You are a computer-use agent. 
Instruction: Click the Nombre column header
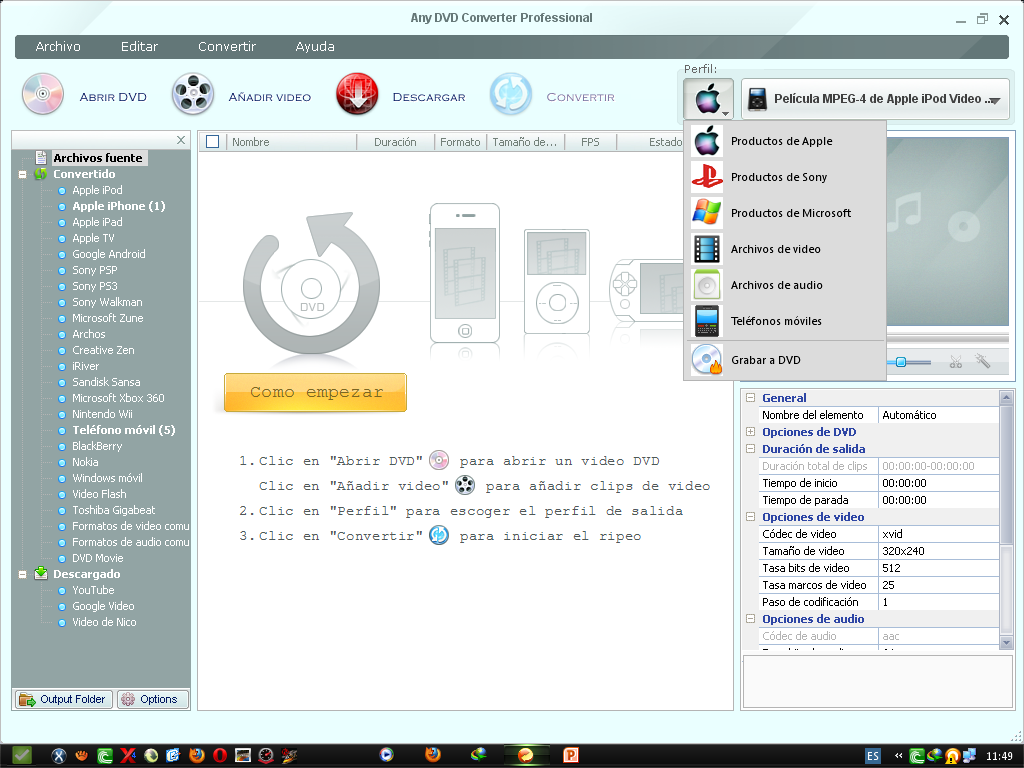[x=291, y=142]
